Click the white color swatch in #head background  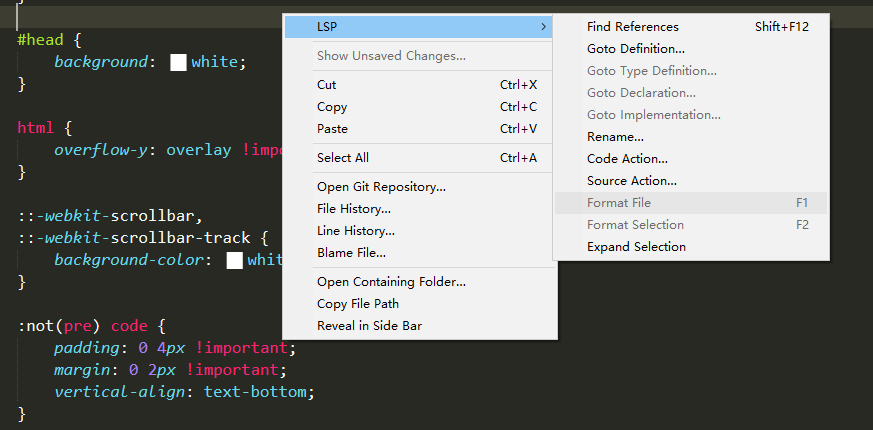(179, 62)
